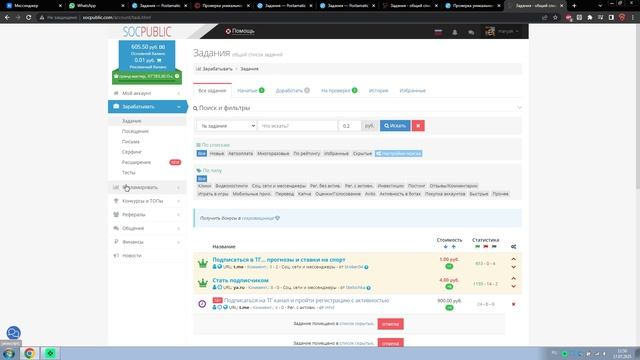Click the green flag statistics icon
This screenshot has width=640, height=360.
(478, 247)
